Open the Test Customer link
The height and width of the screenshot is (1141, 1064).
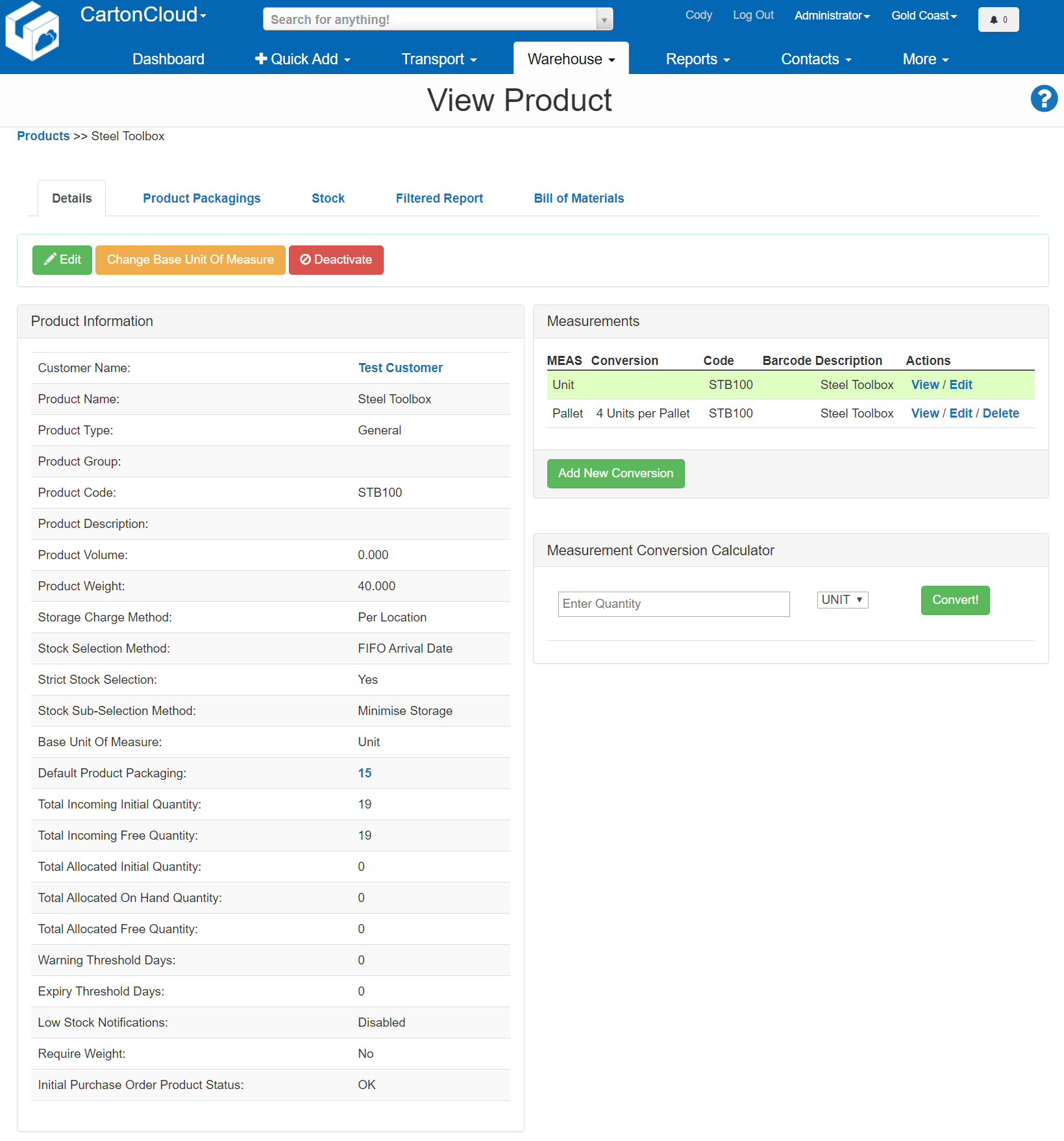click(x=400, y=368)
